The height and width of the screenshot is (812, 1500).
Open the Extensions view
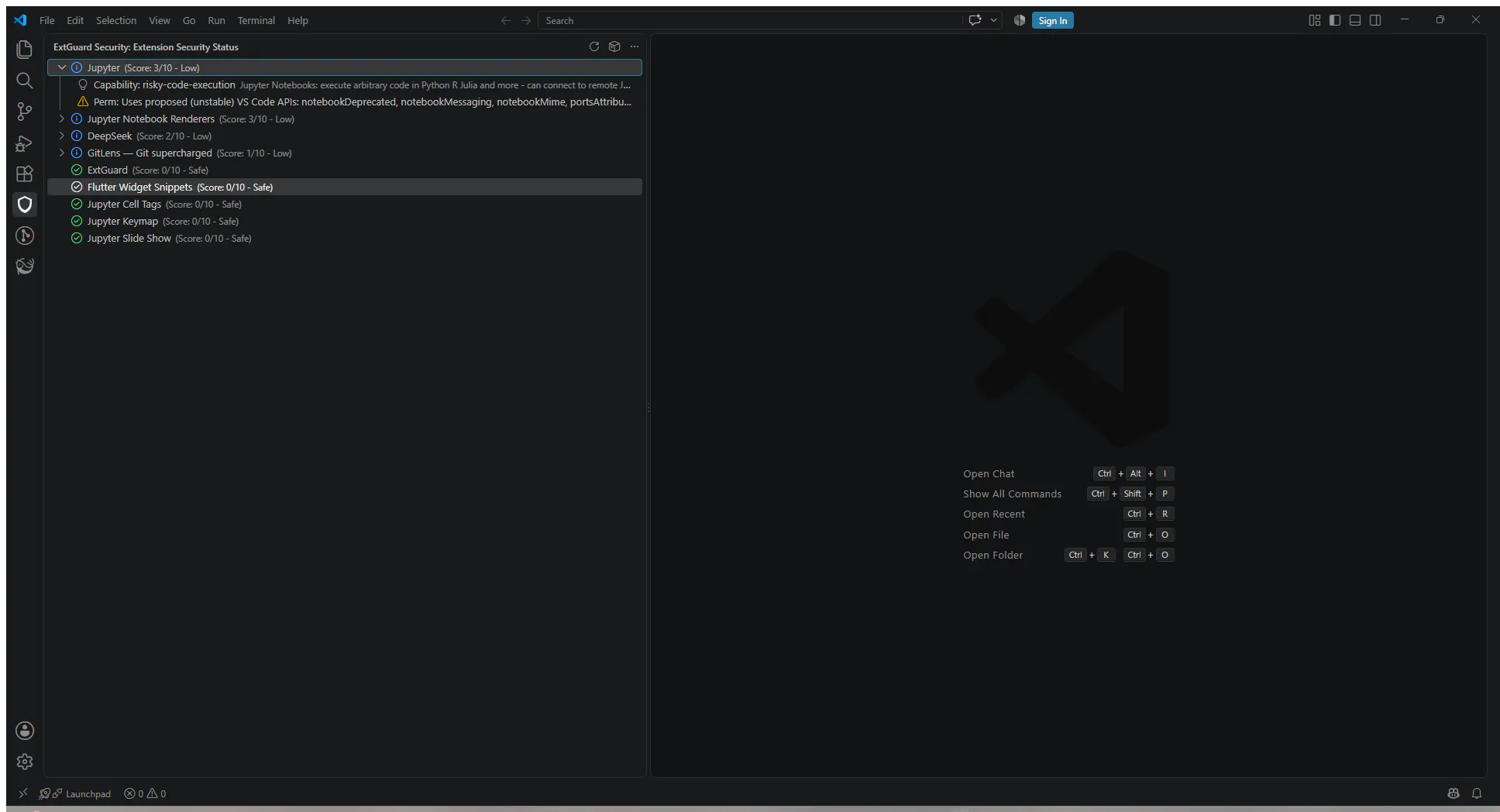coord(25,174)
